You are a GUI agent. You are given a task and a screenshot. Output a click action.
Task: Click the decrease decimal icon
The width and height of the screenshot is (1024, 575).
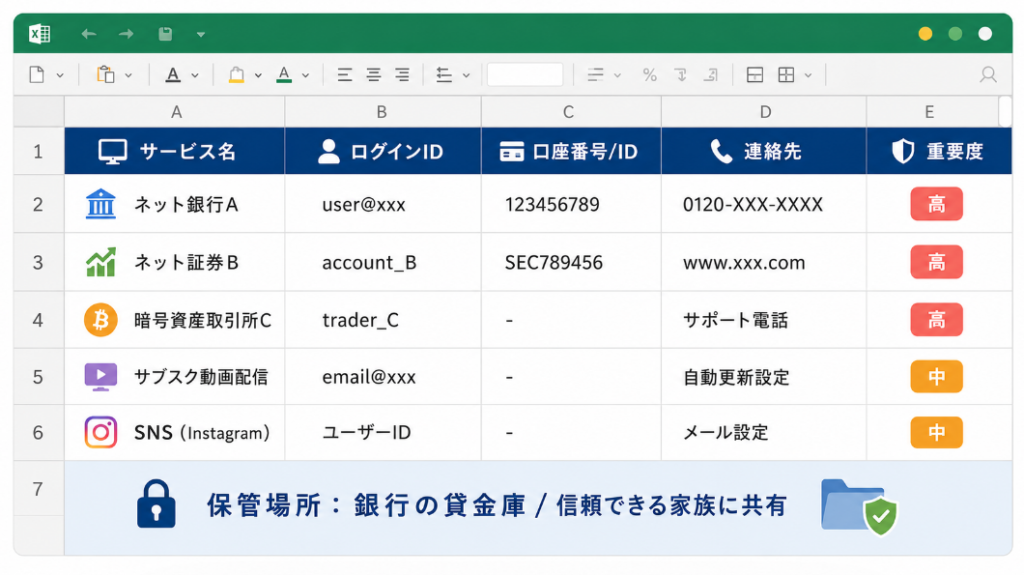[x=681, y=75]
